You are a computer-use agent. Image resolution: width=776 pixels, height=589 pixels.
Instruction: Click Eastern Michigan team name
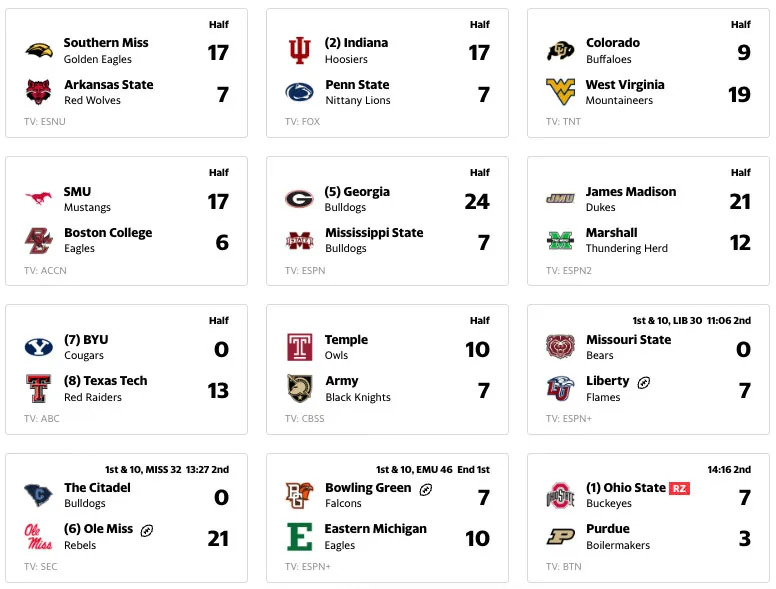point(375,529)
